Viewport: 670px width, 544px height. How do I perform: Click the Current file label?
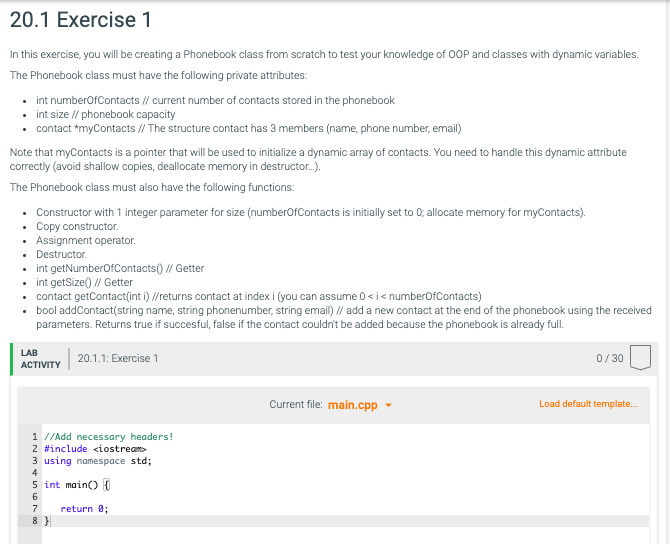[x=296, y=404]
